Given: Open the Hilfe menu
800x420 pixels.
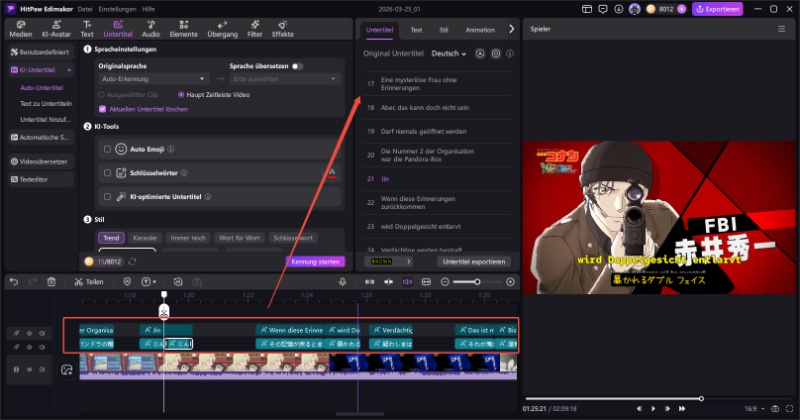Looking at the screenshot, I should point(148,9).
